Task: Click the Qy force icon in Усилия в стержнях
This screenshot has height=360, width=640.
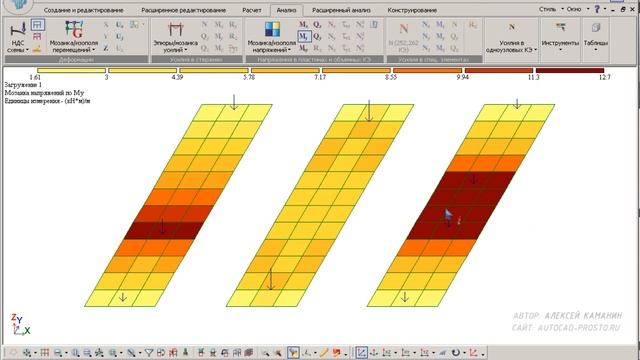Action: click(x=204, y=36)
